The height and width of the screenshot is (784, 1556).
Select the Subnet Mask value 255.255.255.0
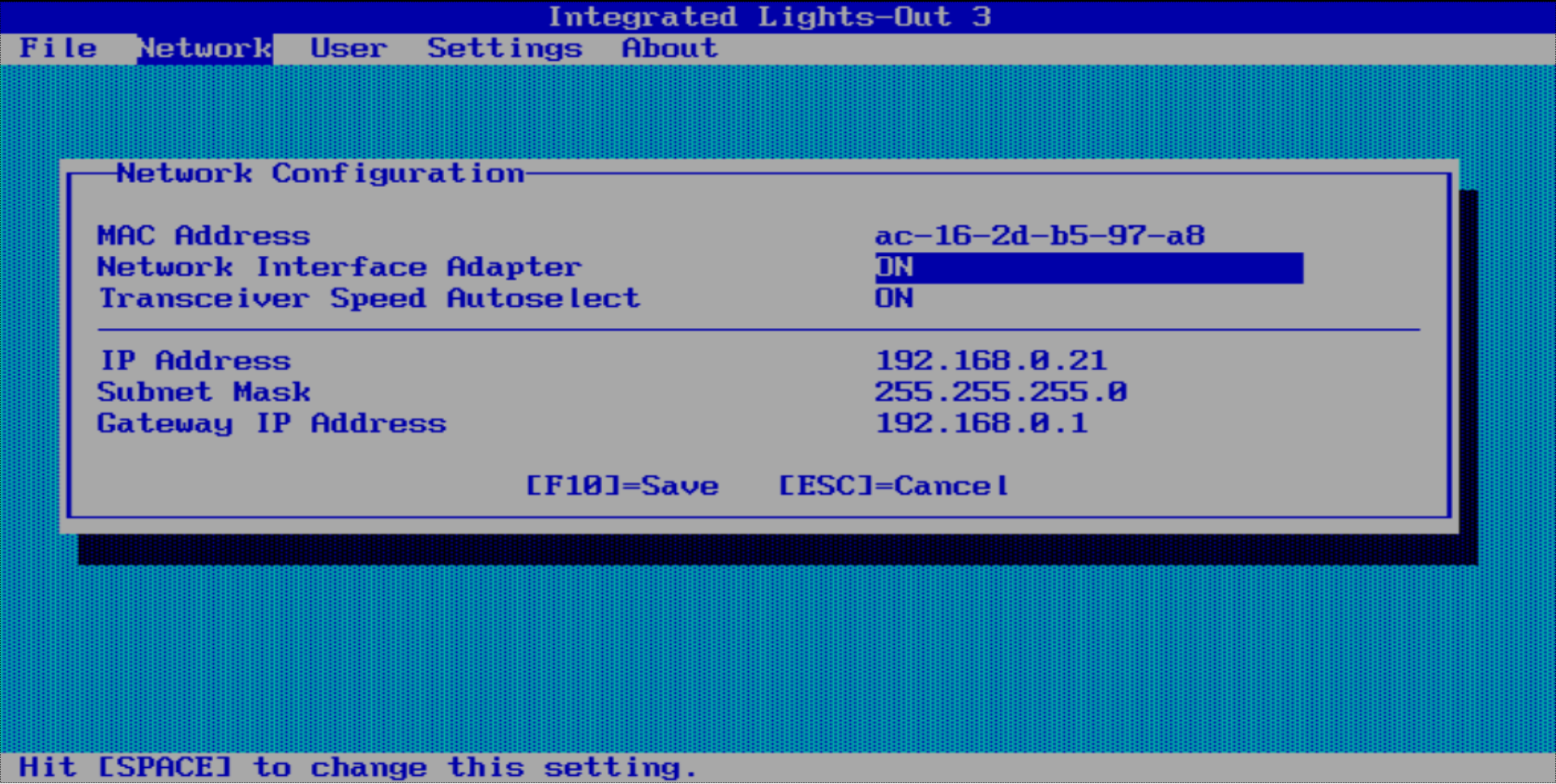(x=1001, y=392)
